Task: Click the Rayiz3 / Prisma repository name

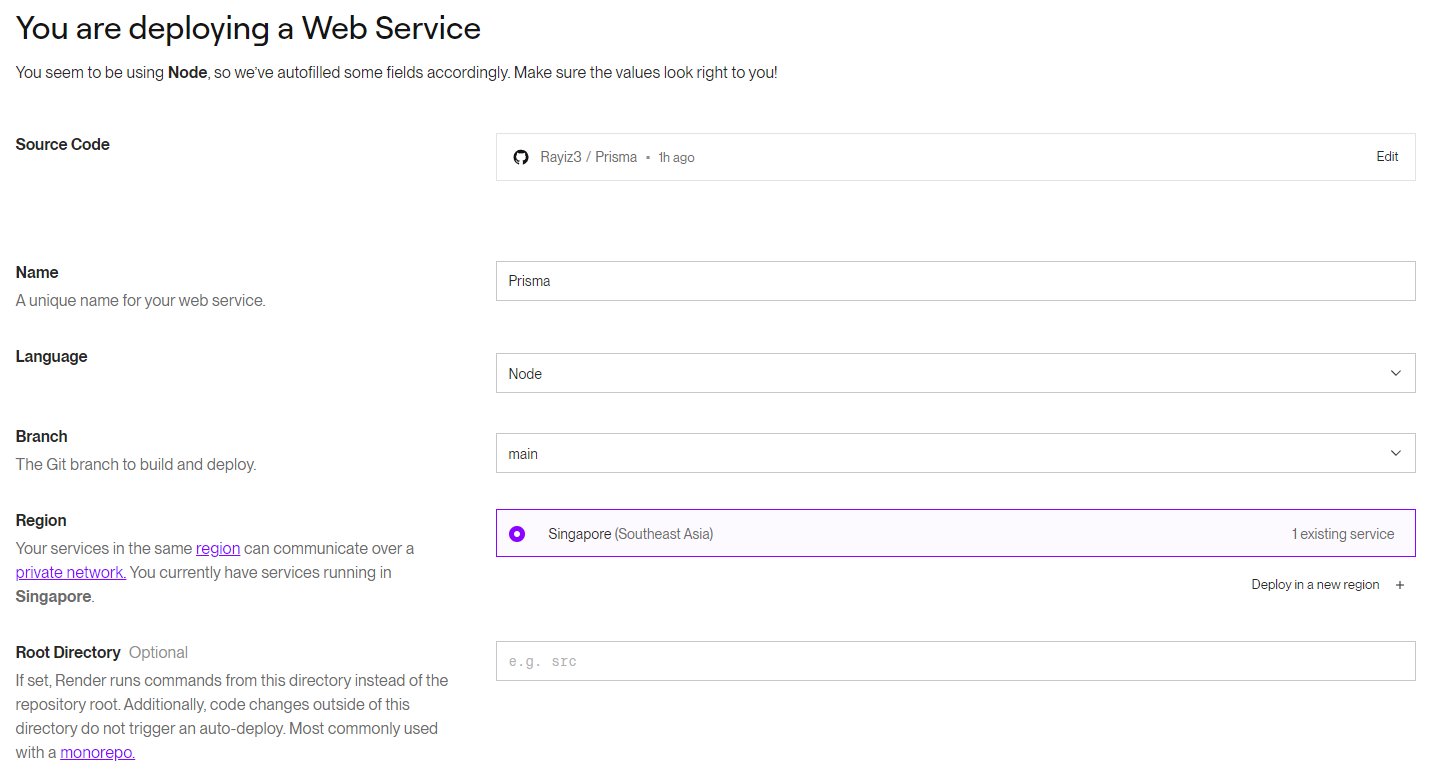Action: (x=588, y=157)
